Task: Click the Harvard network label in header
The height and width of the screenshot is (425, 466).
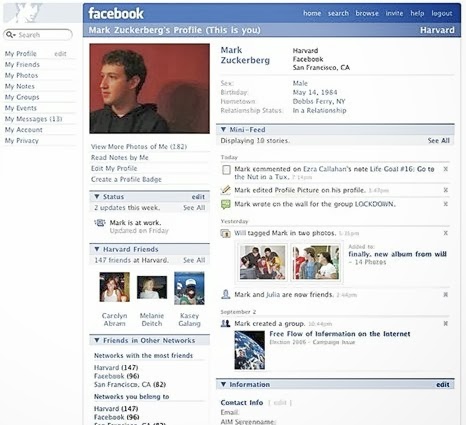Action: (437, 30)
